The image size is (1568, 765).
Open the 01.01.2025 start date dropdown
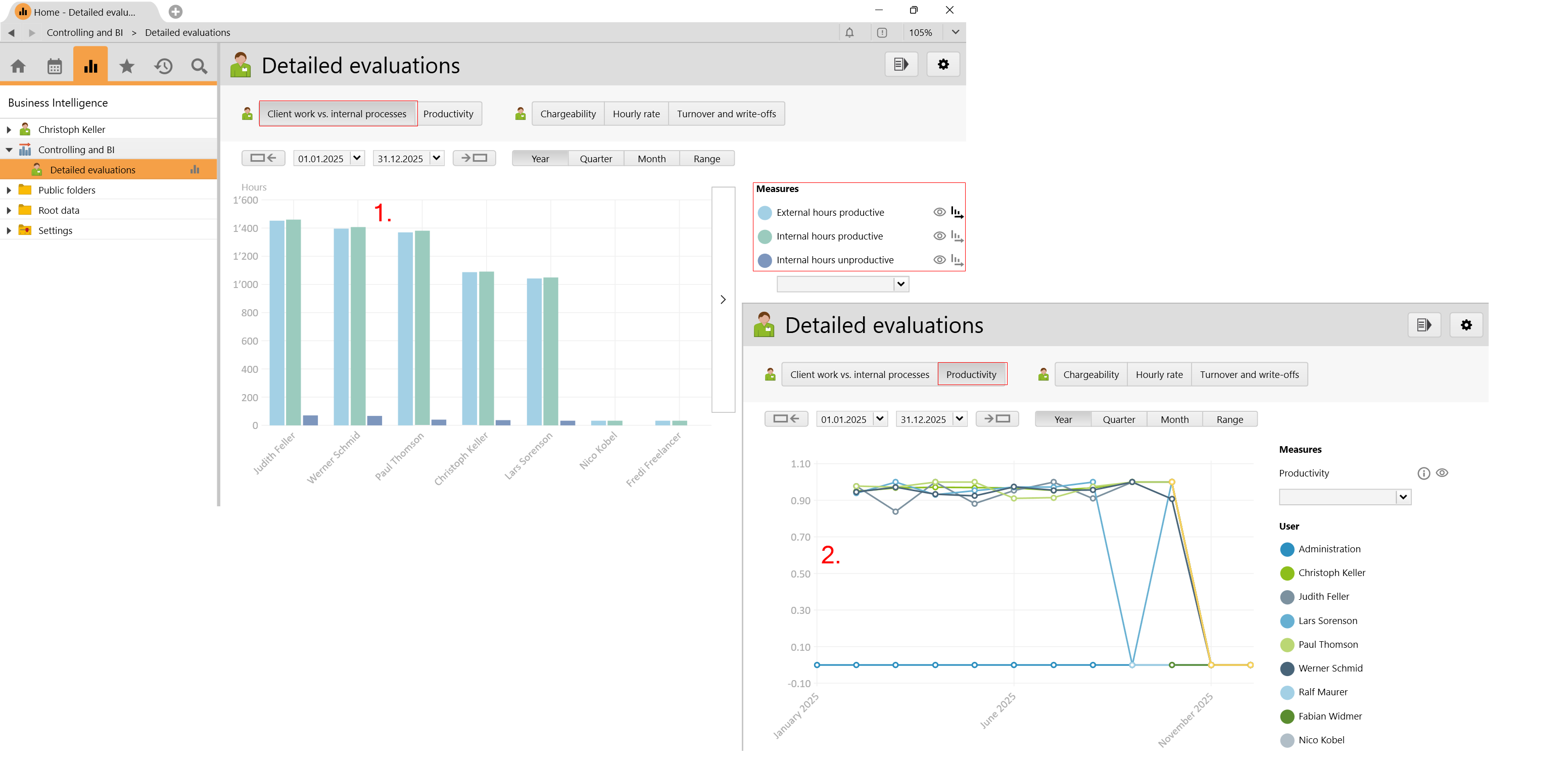357,158
